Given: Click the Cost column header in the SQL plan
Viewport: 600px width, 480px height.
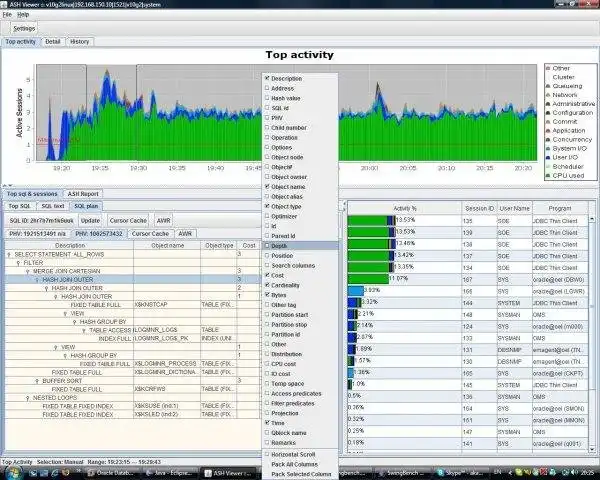Looking at the screenshot, I should click(x=249, y=246).
